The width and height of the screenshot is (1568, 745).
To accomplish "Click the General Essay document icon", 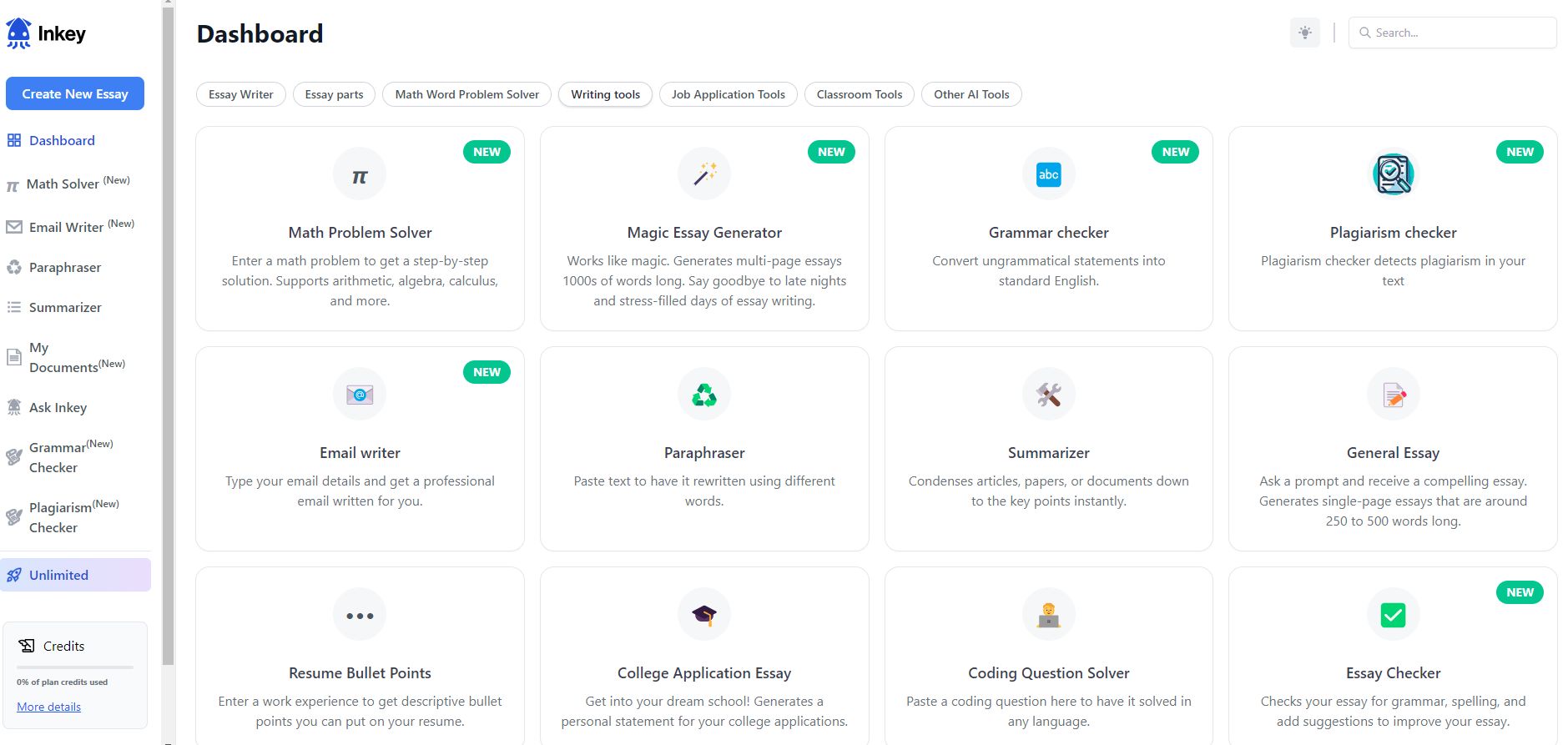I will tap(1392, 394).
